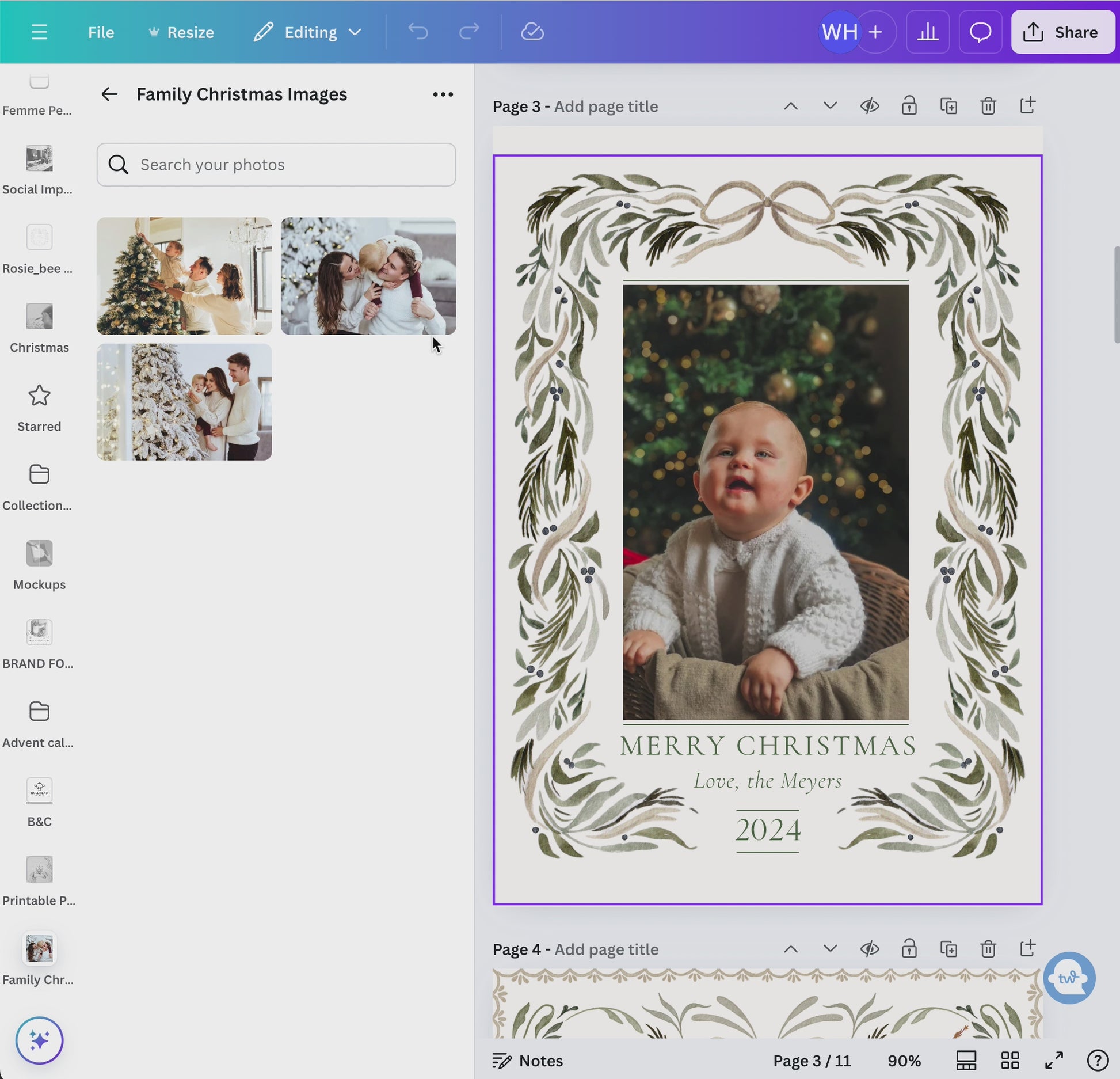The width and height of the screenshot is (1120, 1079).
Task: Open the Magic sparkle assistant button
Action: tap(39, 1040)
